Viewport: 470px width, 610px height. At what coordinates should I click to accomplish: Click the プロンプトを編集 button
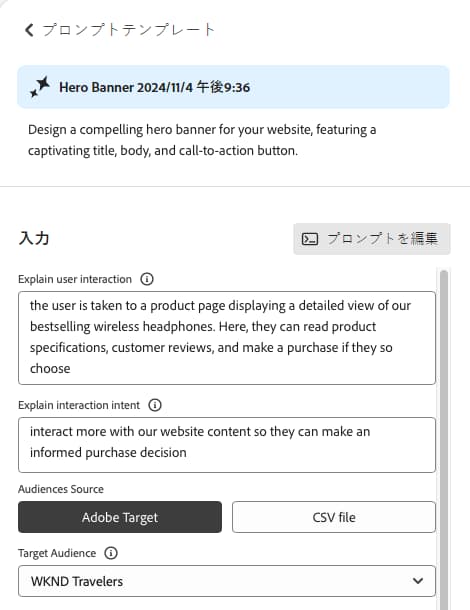coord(372,238)
